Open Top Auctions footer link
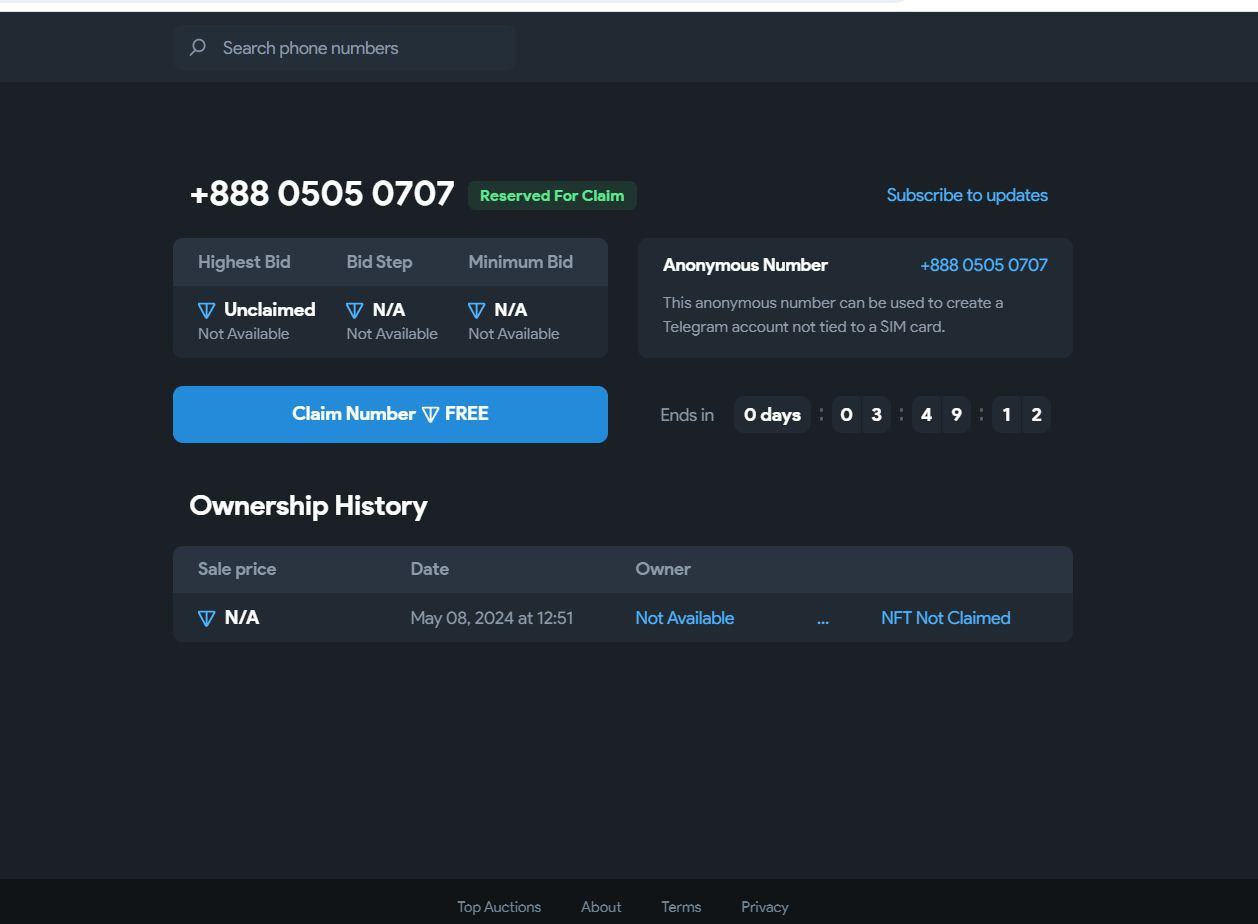This screenshot has width=1258, height=924. tap(499, 907)
